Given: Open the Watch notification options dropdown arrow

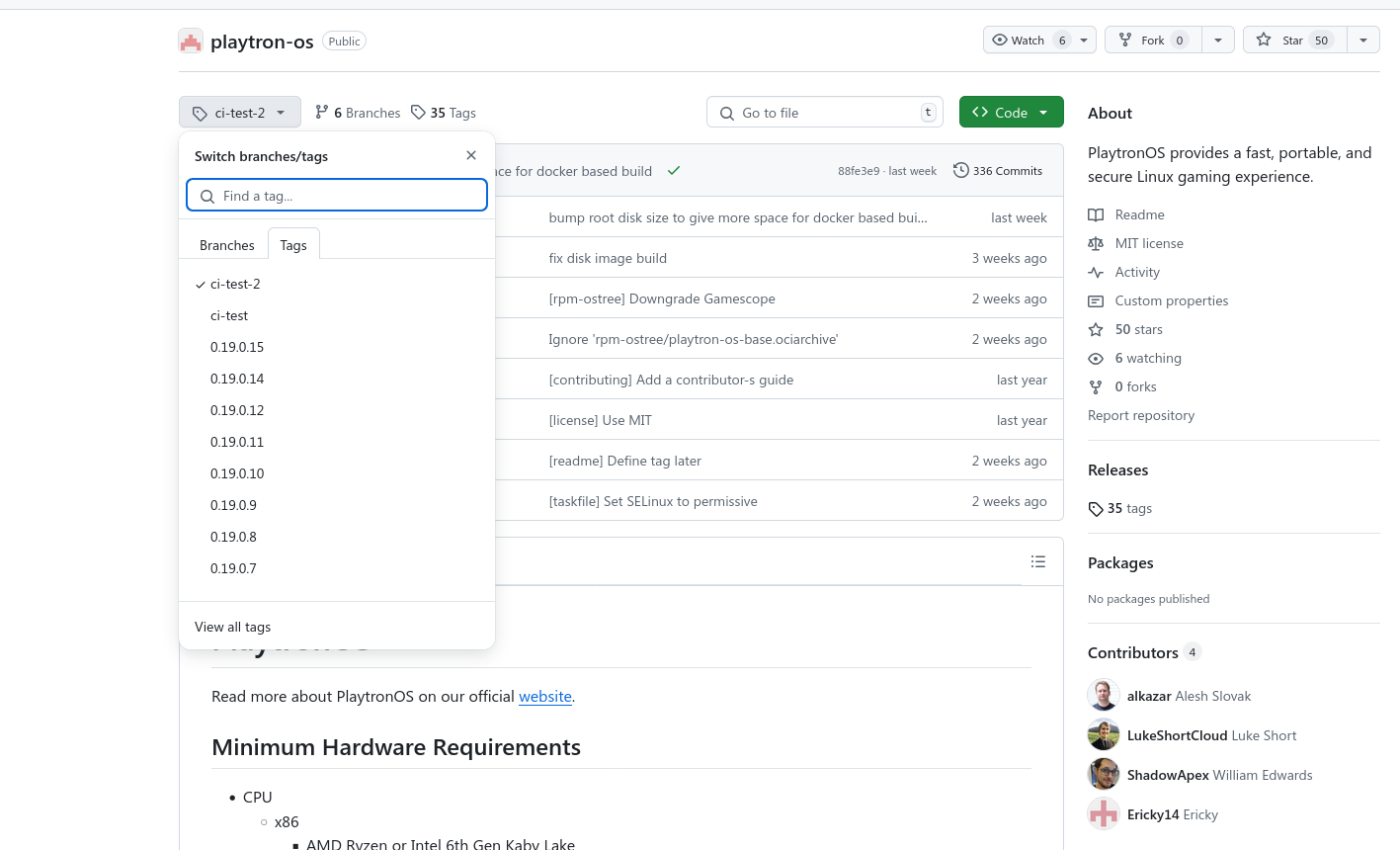Looking at the screenshot, I should (1084, 40).
